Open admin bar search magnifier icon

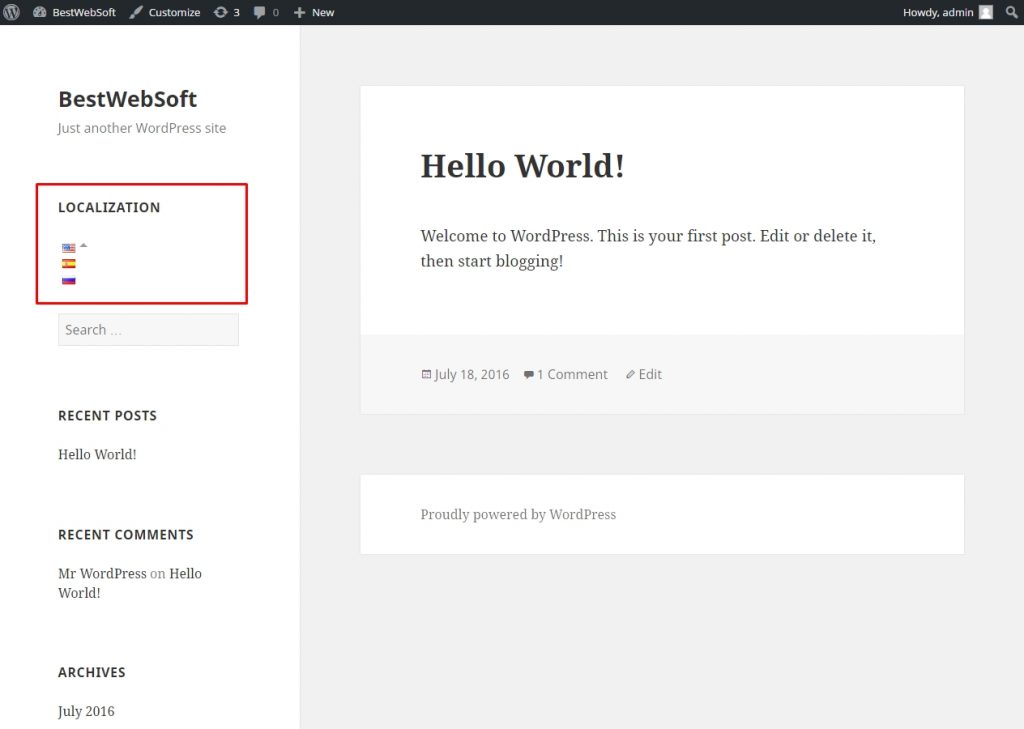coord(1012,12)
